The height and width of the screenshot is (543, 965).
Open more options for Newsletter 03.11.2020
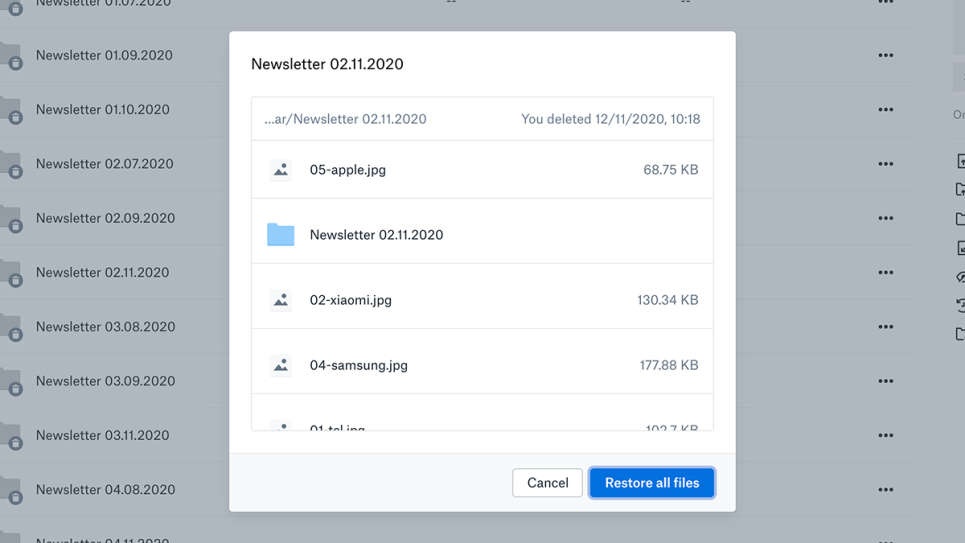[885, 436]
